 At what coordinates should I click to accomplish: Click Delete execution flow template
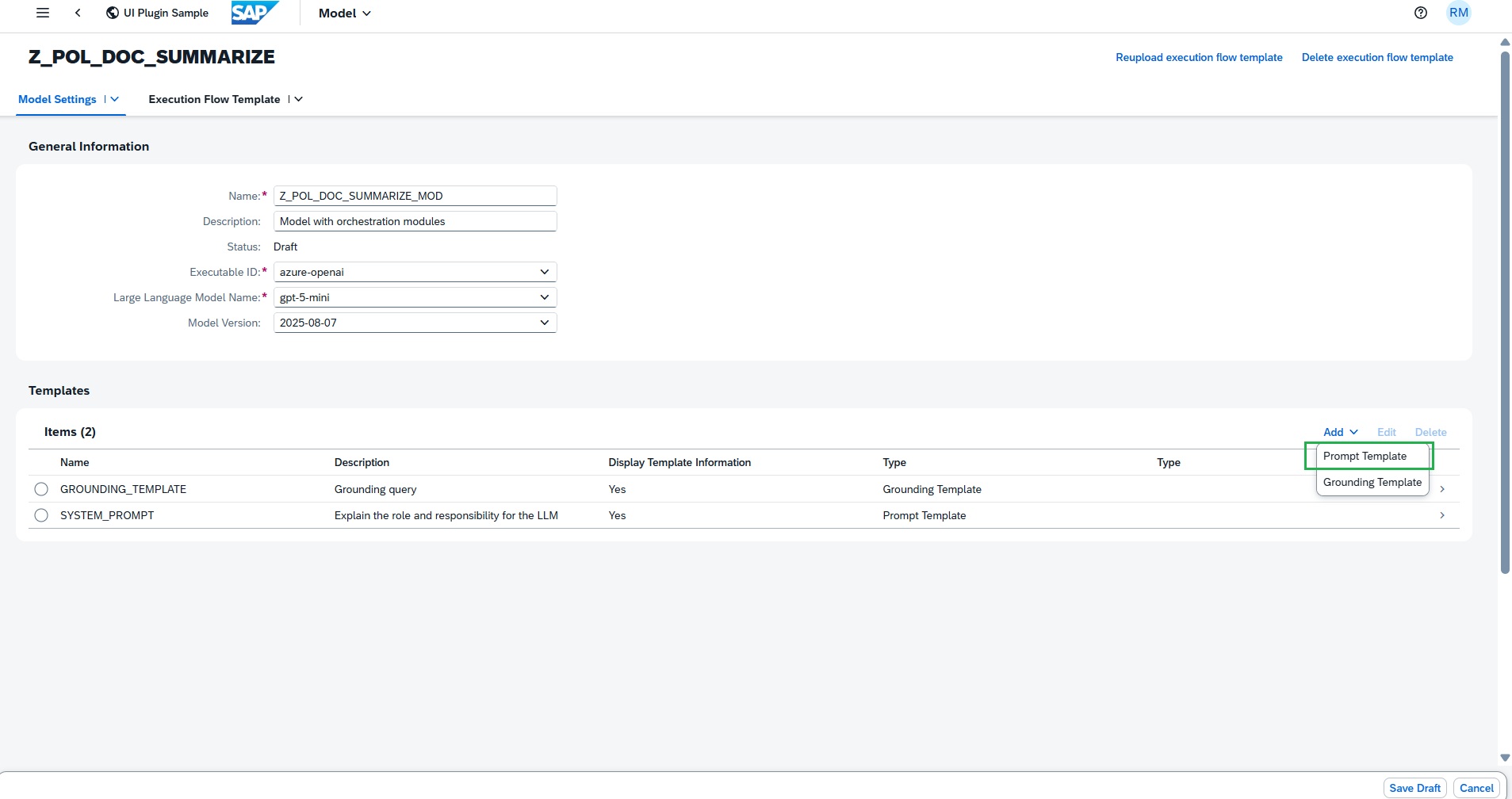pyautogui.click(x=1377, y=57)
